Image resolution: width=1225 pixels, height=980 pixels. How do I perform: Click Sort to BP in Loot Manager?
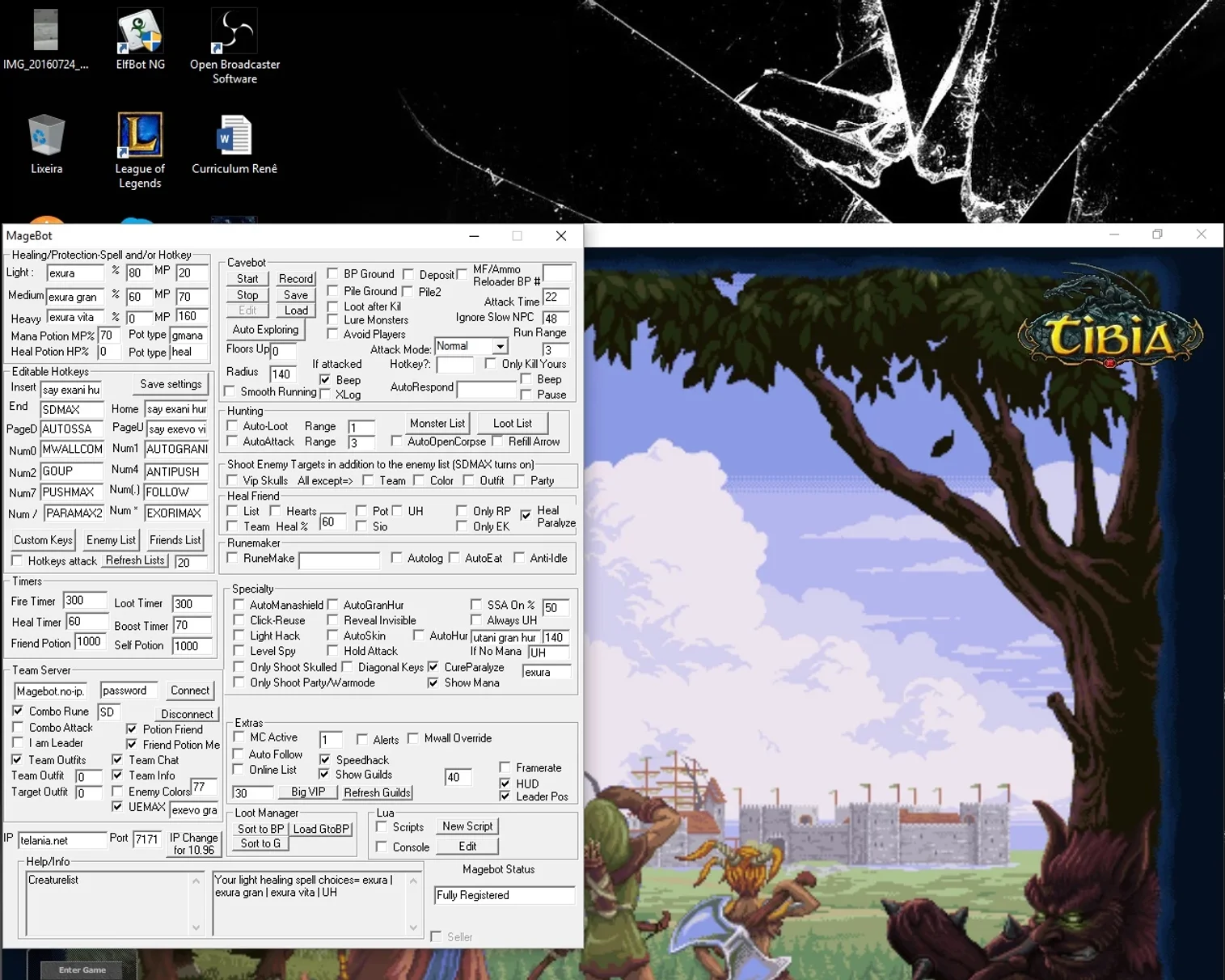[x=260, y=829]
